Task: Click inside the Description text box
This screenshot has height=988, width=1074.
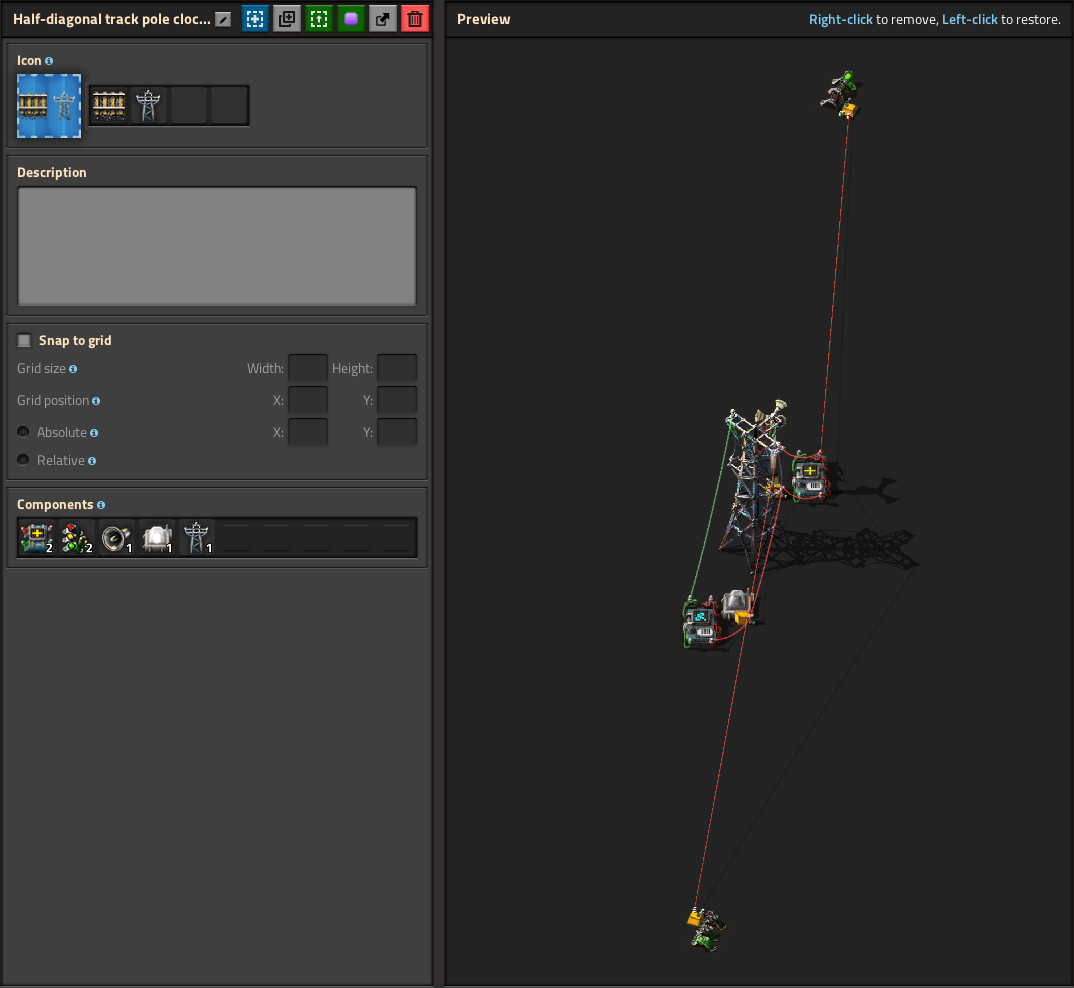Action: click(216, 246)
